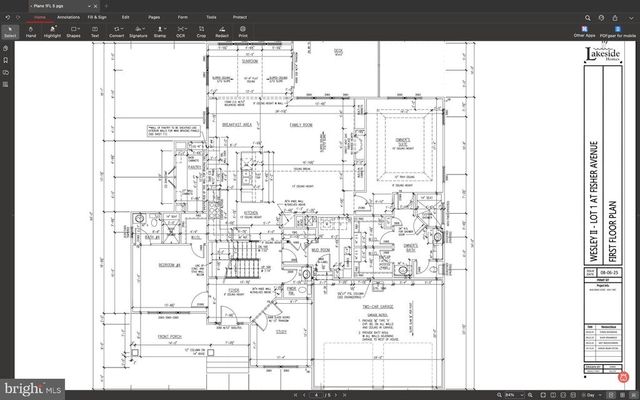Switch to the Annotations tab
This screenshot has width=640, height=400.
(x=69, y=17)
